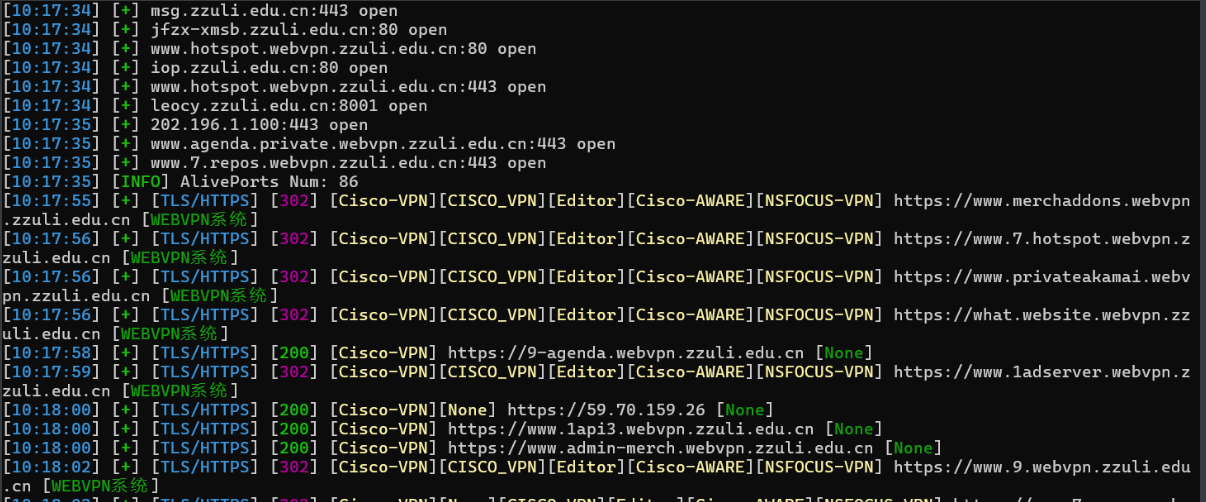Click the https://www.1adserver.webvpn URL
Screen dimensions: 1206x502
[x=1032, y=372]
